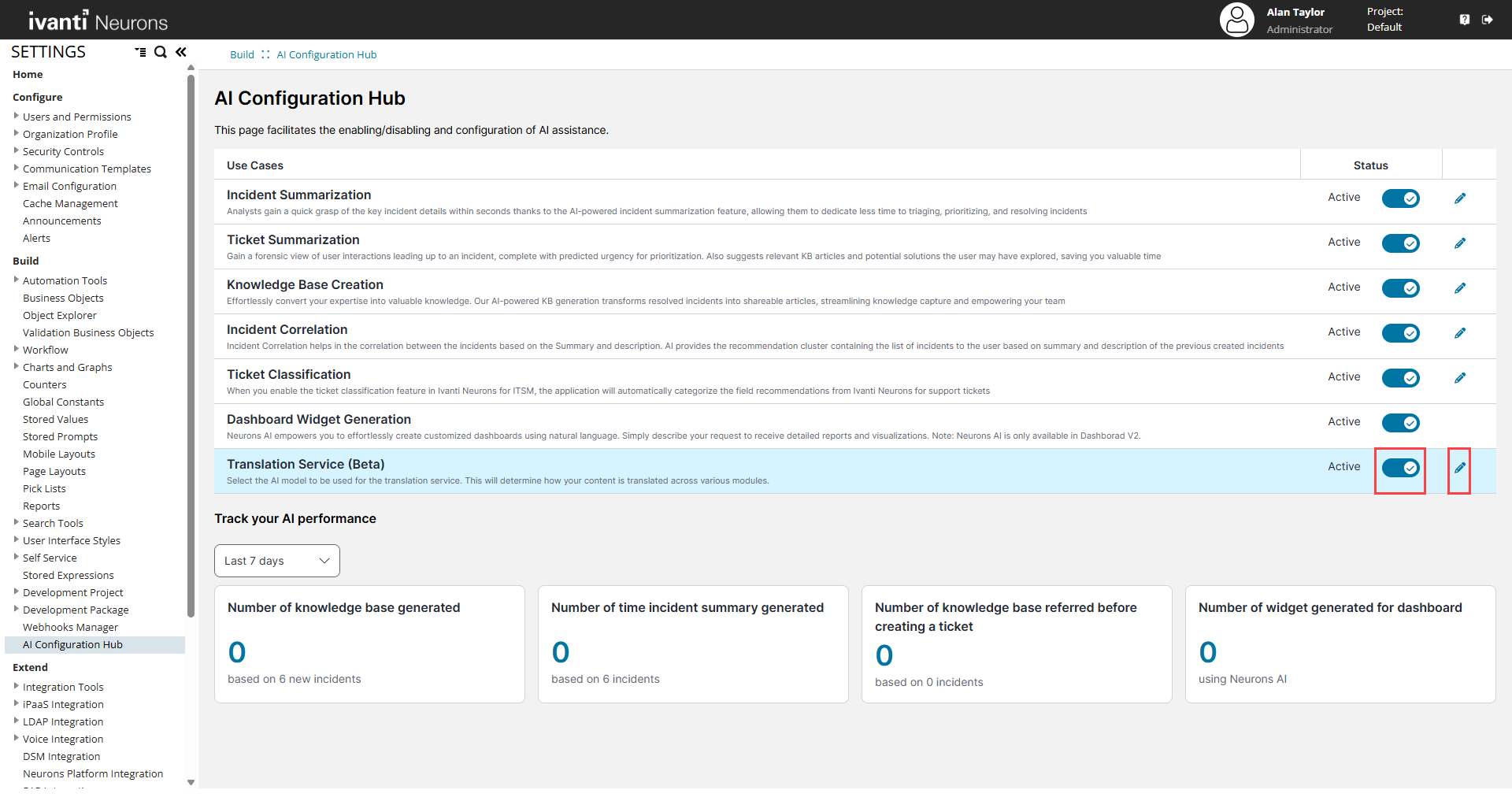Open Reports in Build section
Viewport: 1512px width, 812px height.
[x=41, y=506]
